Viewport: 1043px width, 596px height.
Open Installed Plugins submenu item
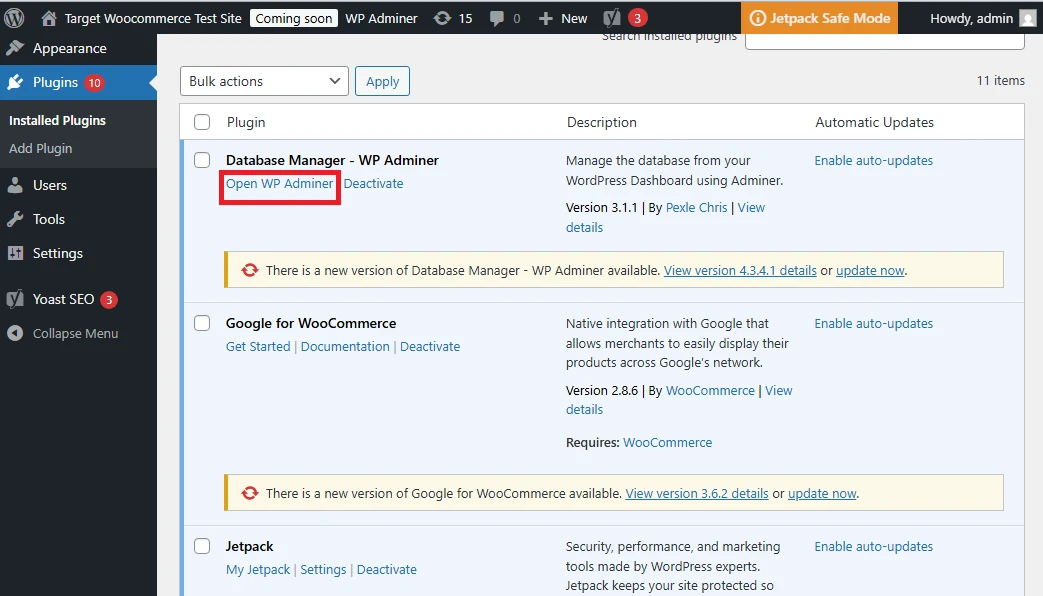tap(57, 120)
